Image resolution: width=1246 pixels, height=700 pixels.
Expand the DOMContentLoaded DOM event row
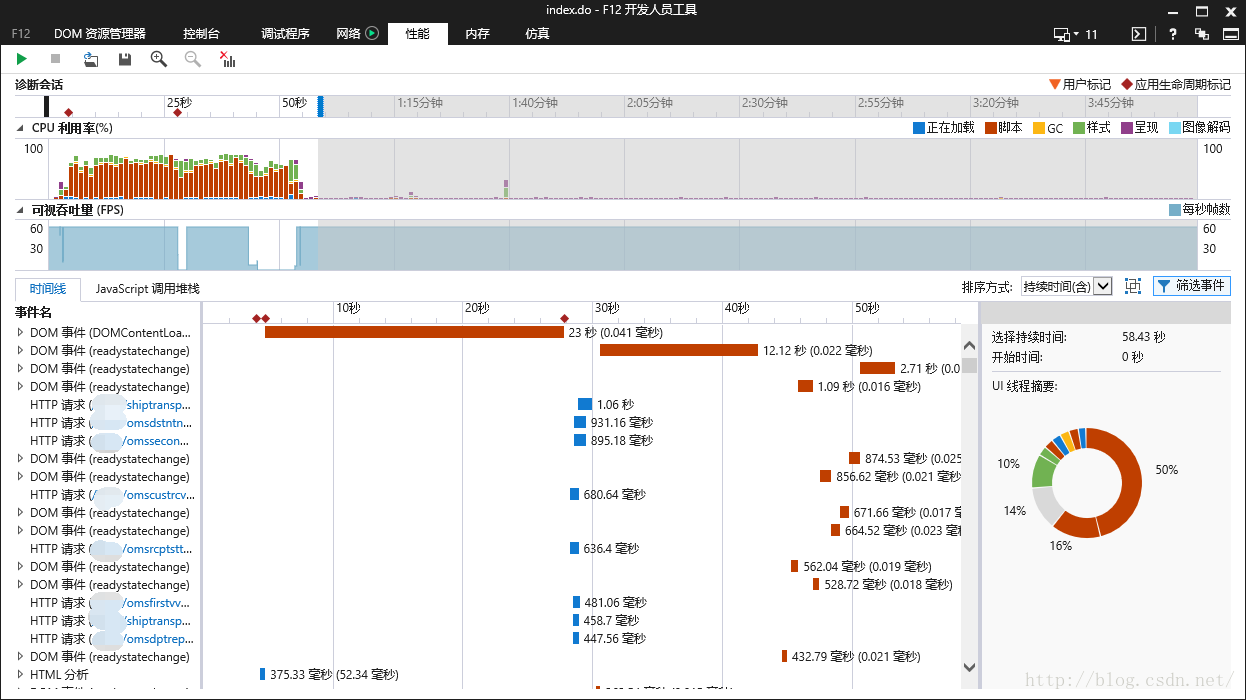click(x=20, y=333)
